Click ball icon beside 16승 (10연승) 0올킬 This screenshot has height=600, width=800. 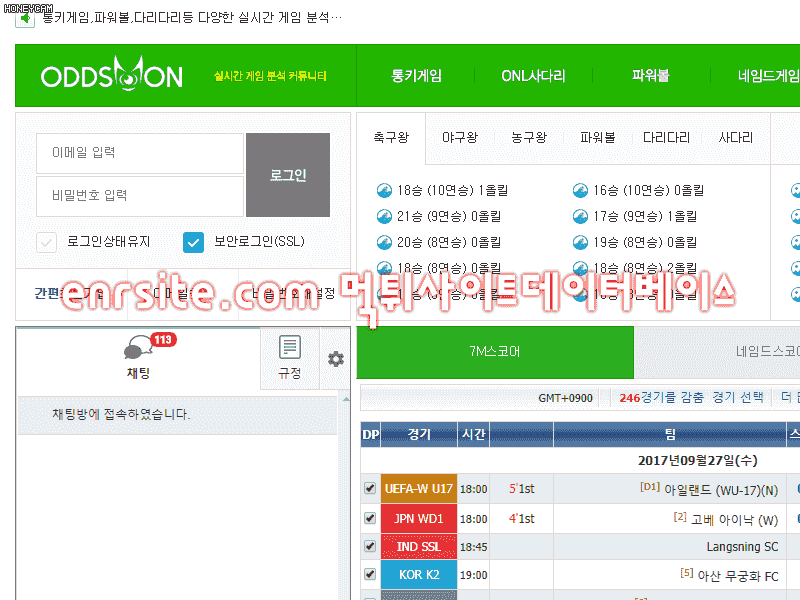tap(580, 191)
